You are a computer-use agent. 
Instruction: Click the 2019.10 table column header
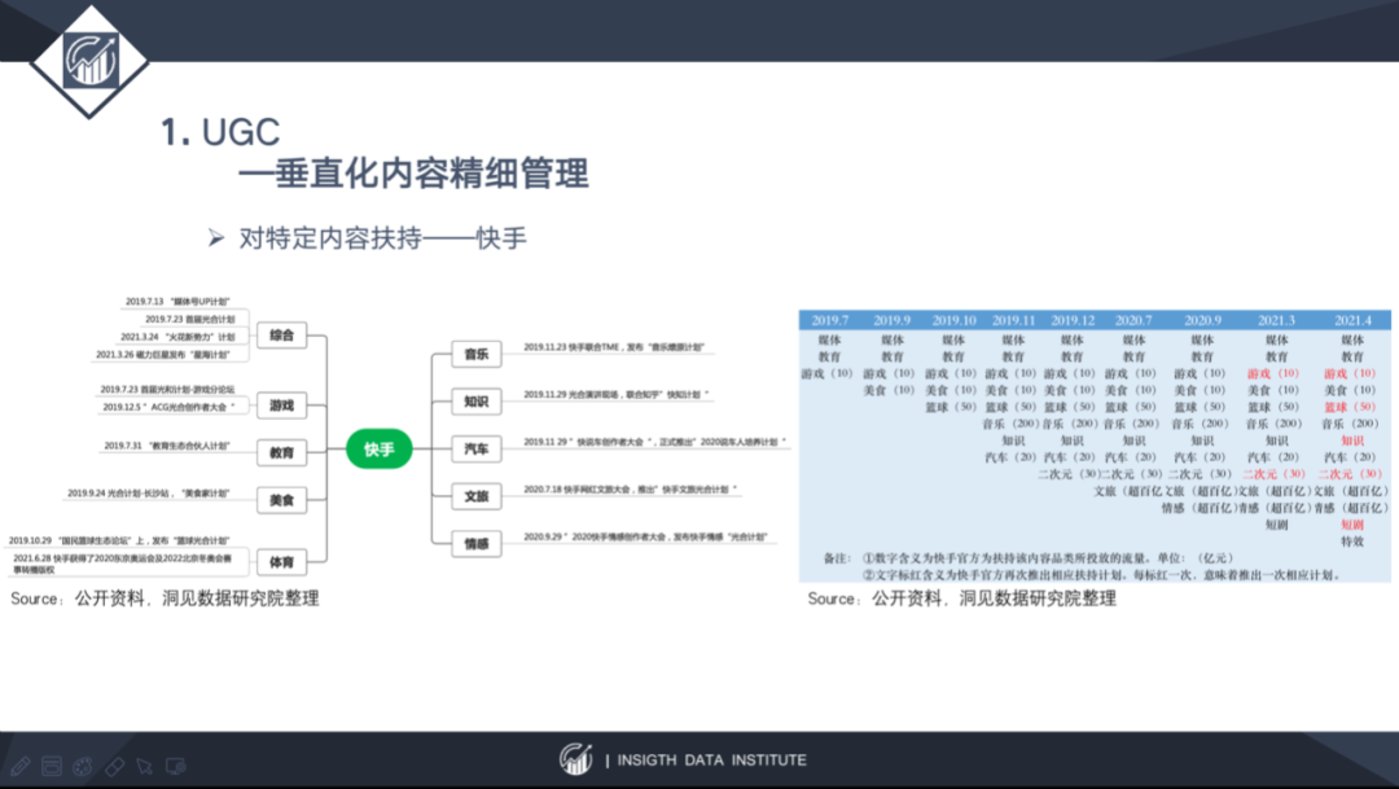click(x=953, y=321)
